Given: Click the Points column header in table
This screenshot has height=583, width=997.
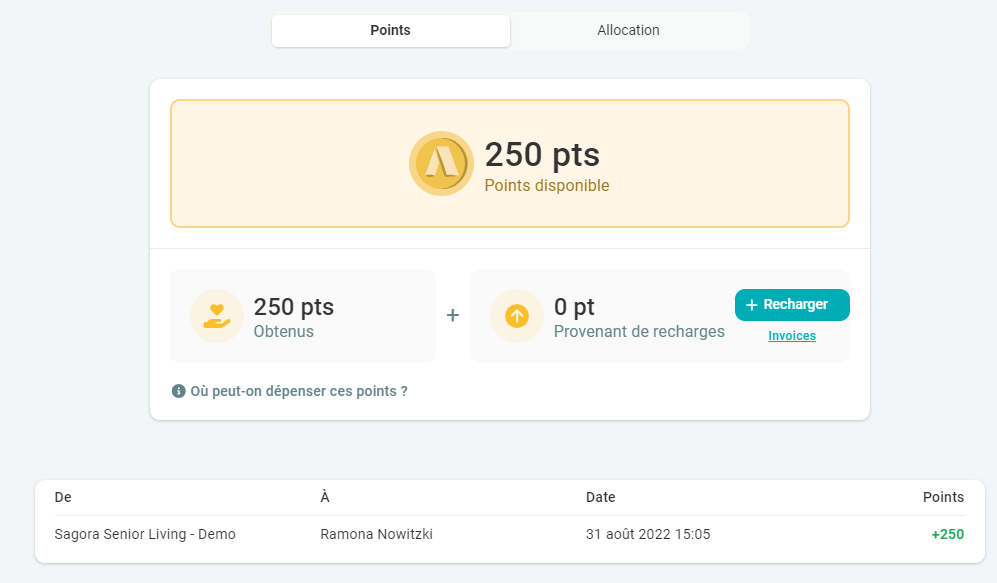Looking at the screenshot, I should 943,497.
